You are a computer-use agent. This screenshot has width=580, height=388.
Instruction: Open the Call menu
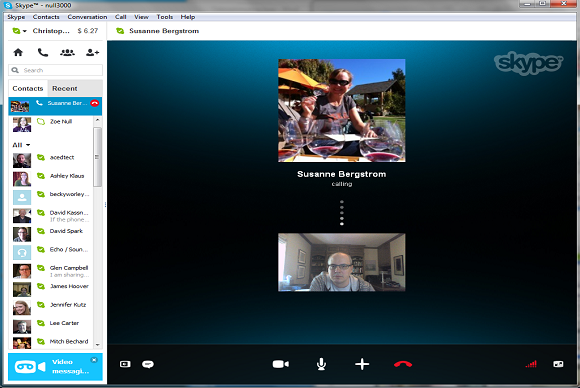121,17
